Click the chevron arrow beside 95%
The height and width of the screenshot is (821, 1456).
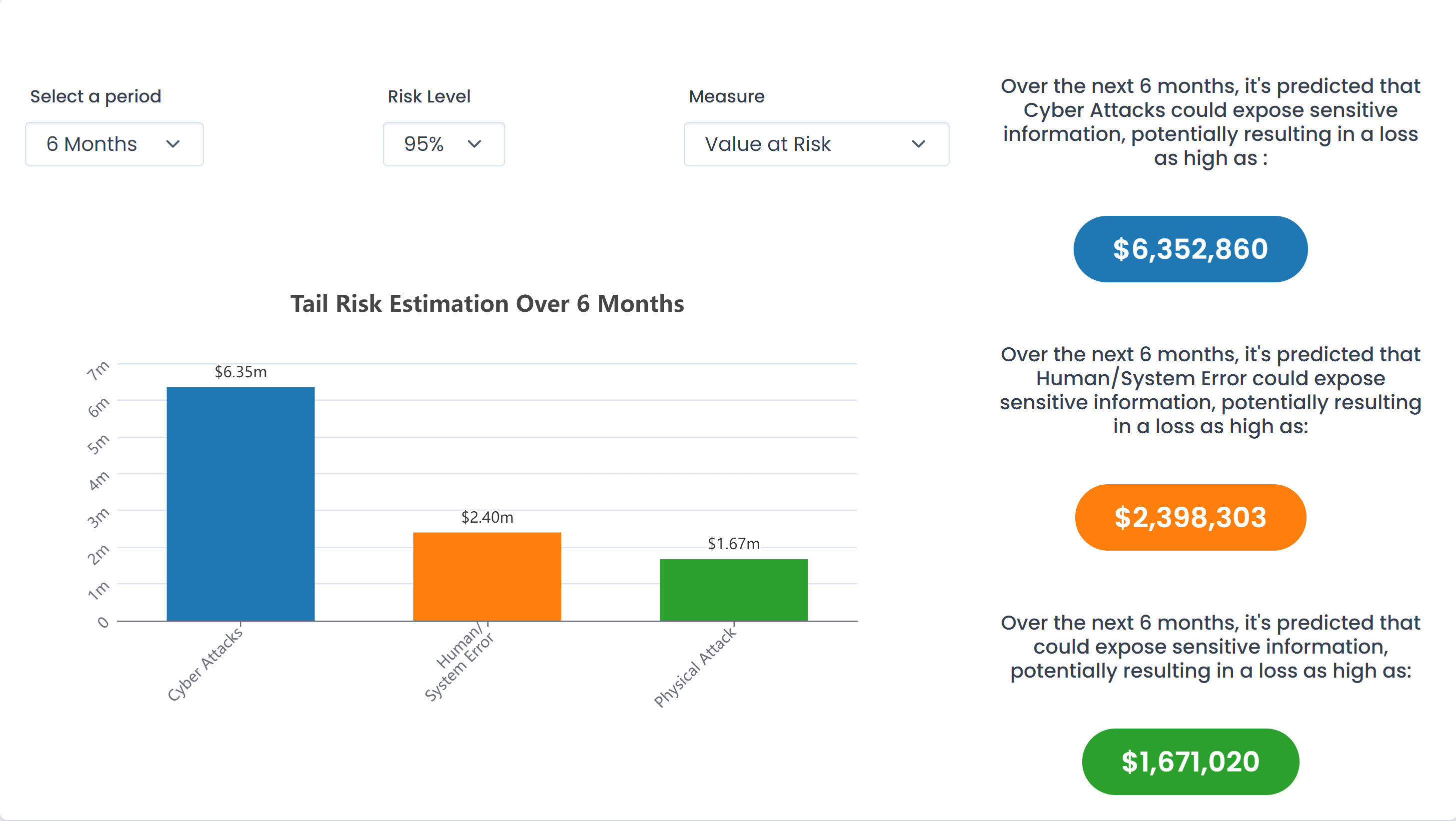pyautogui.click(x=474, y=144)
